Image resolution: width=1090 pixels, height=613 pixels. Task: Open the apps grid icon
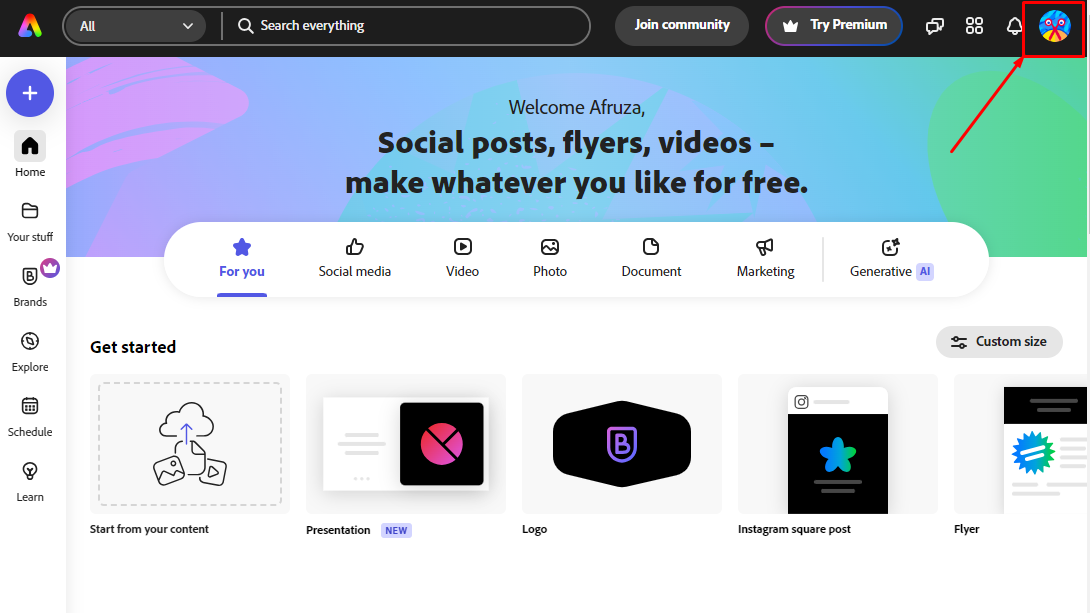(x=975, y=26)
